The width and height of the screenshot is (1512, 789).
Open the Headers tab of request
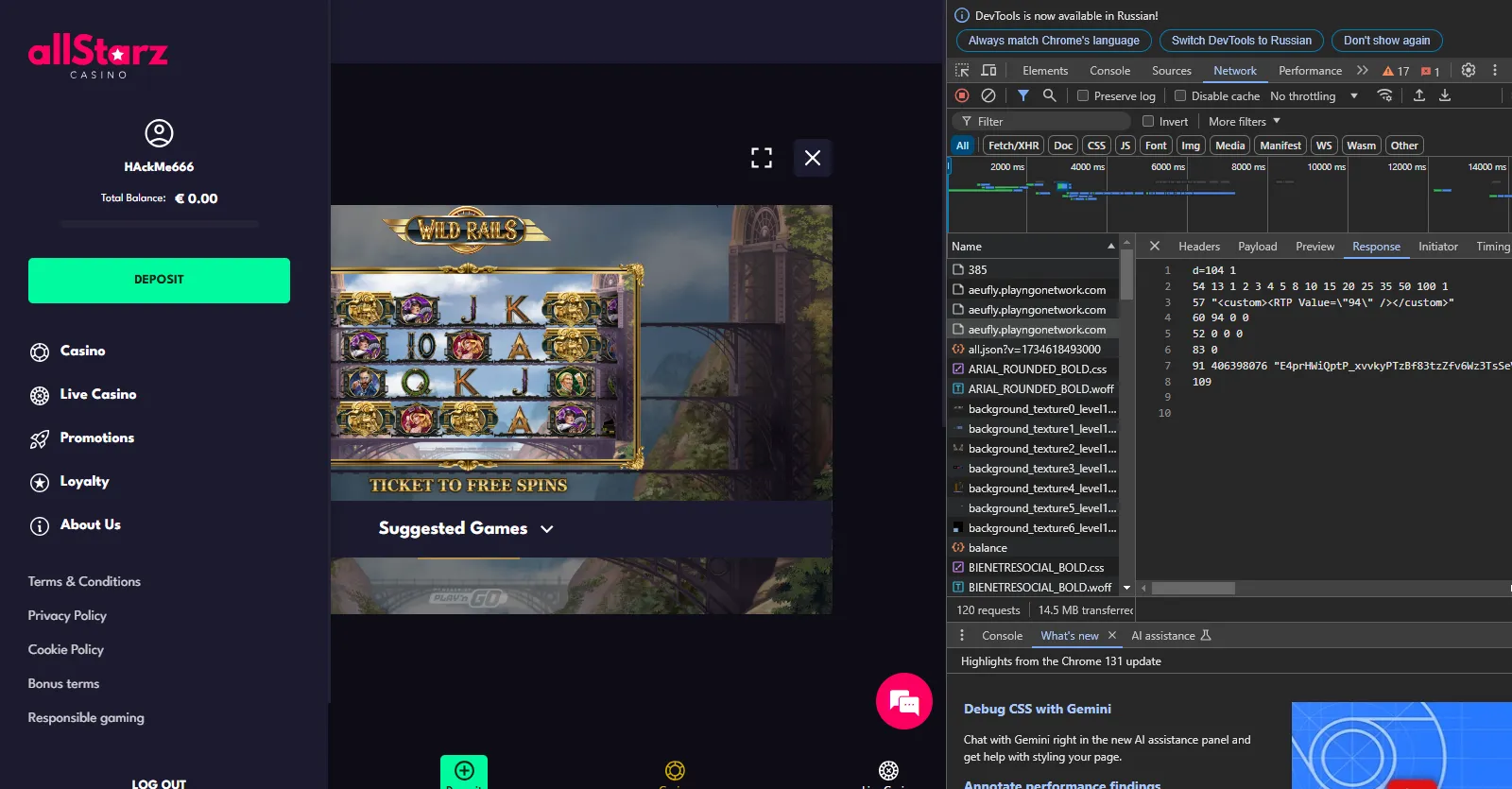click(x=1199, y=247)
